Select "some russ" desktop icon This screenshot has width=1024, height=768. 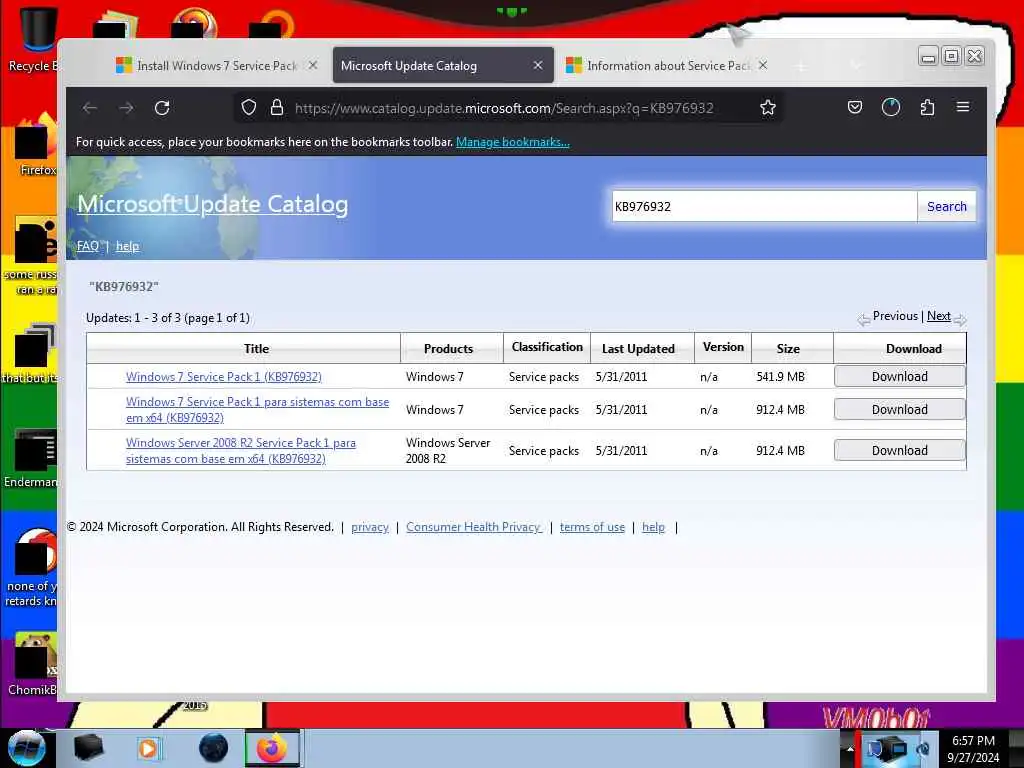(x=31, y=256)
